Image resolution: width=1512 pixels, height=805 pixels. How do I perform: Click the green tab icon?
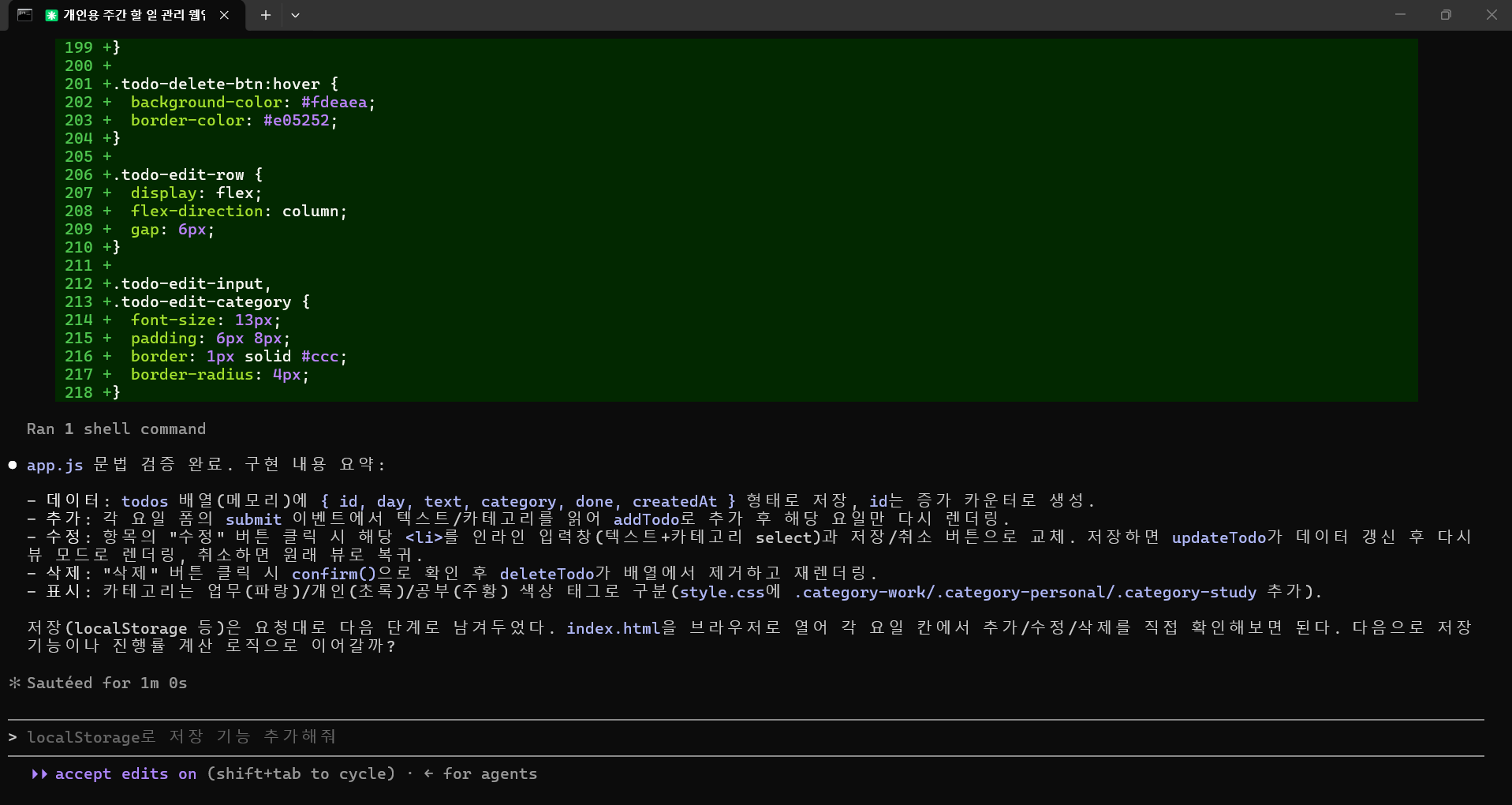tap(51, 15)
